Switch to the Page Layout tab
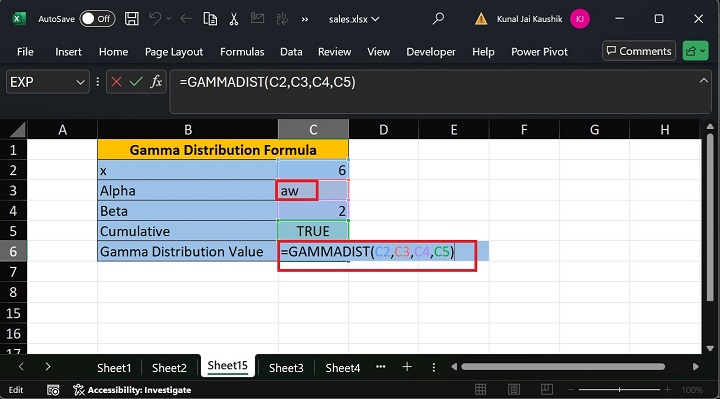The width and height of the screenshot is (720, 399). point(174,52)
